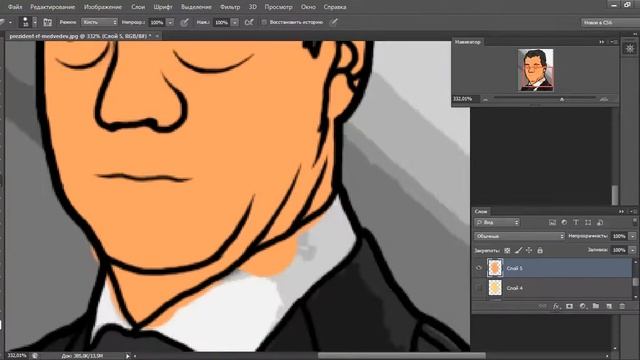Add a layer style fx icon

tap(556, 306)
